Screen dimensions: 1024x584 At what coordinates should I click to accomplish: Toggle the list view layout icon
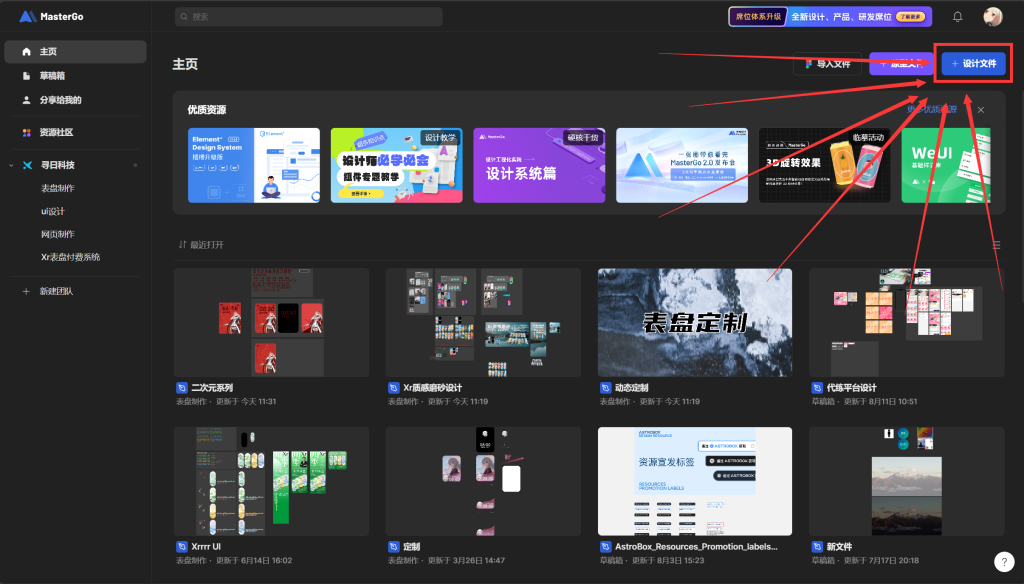996,245
